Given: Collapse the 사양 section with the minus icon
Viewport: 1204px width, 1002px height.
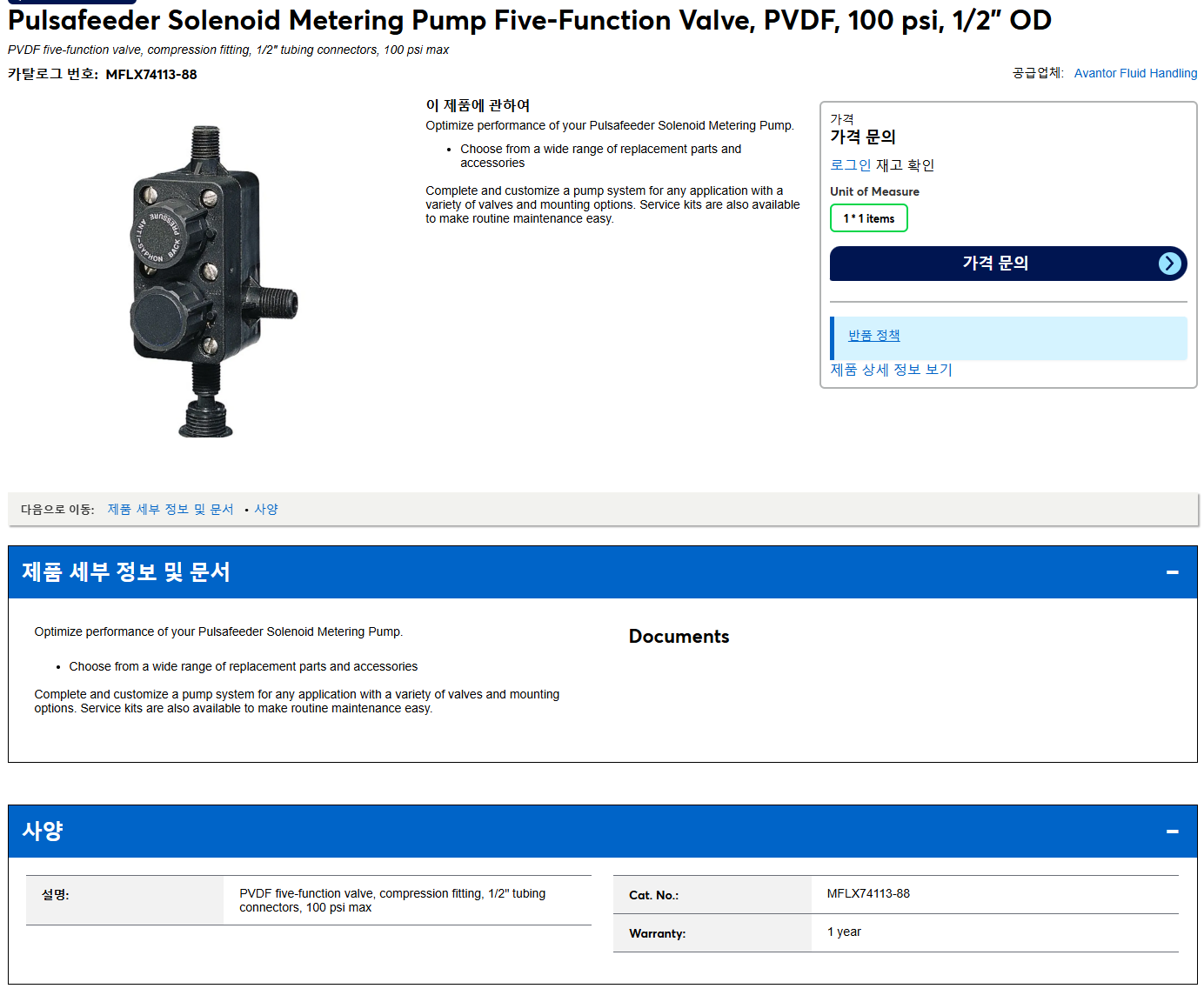Looking at the screenshot, I should (1172, 832).
